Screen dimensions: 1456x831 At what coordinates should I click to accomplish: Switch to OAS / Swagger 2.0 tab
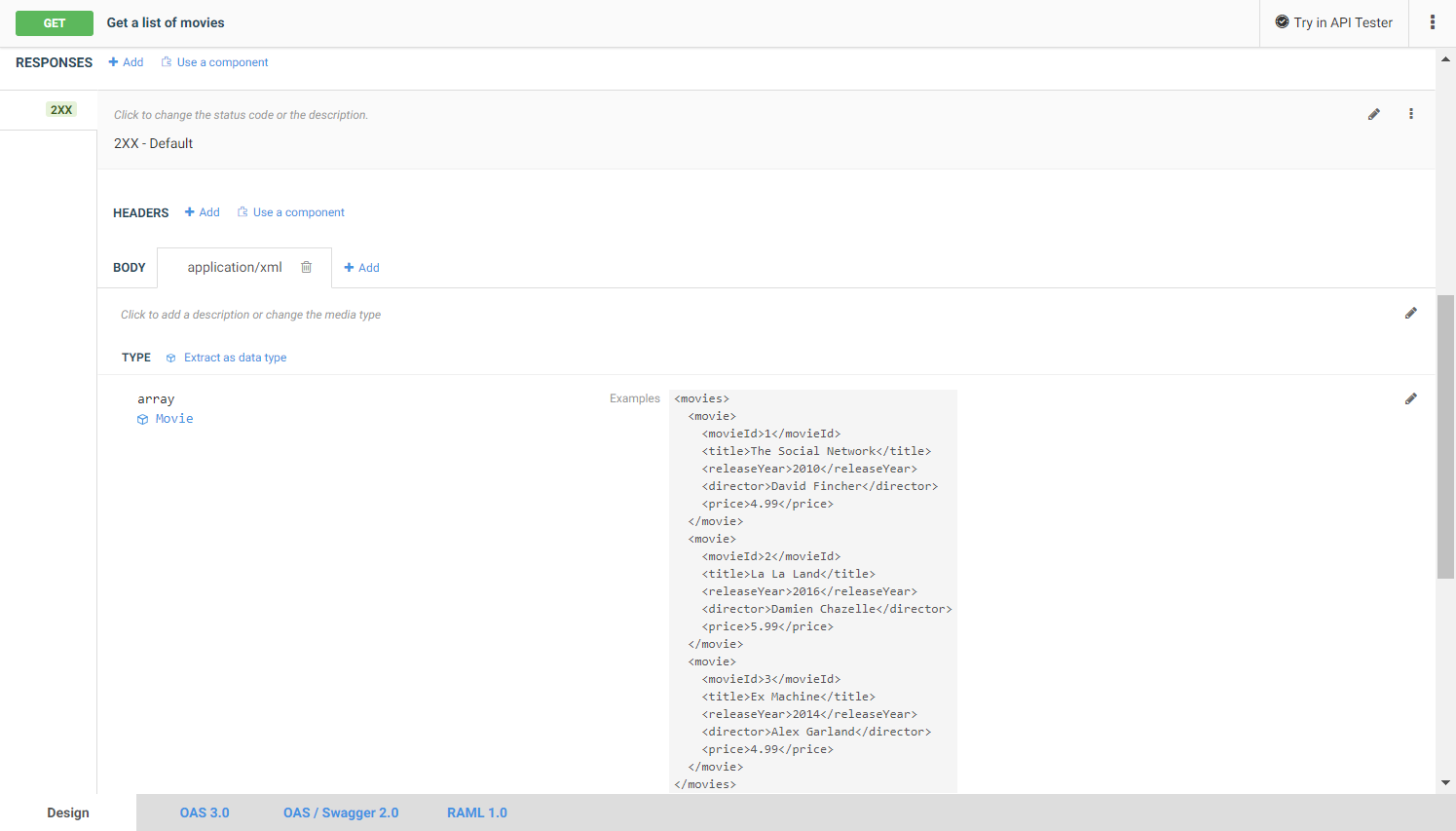[341, 812]
